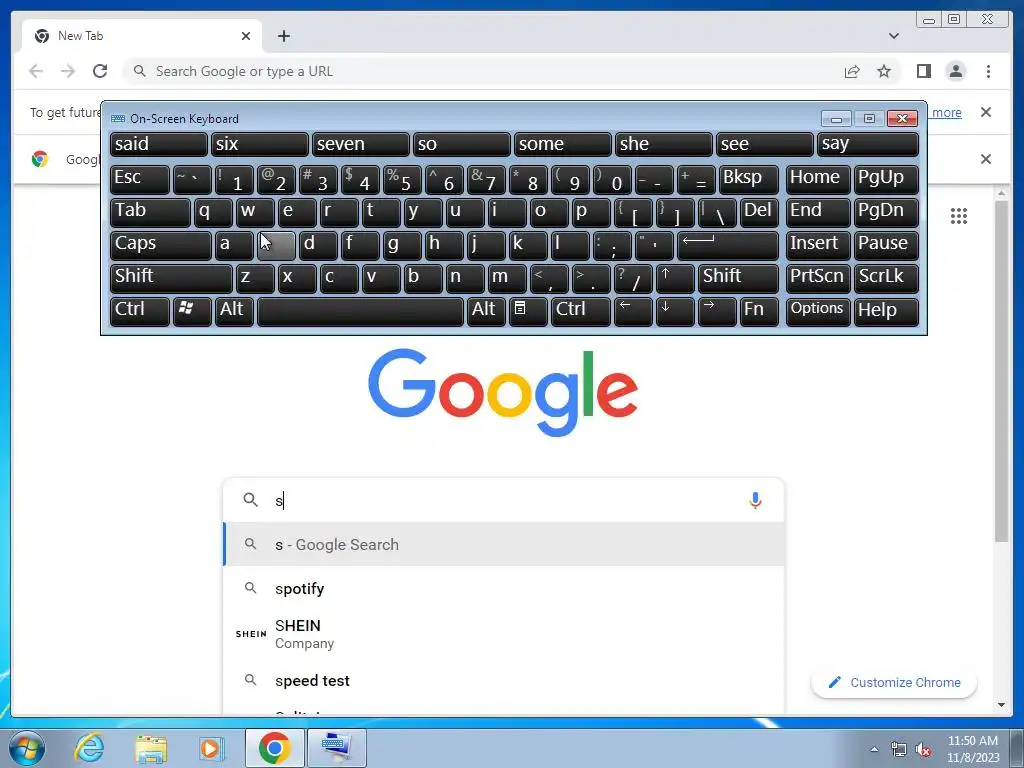Pick the predicted word 'some'

(562, 144)
